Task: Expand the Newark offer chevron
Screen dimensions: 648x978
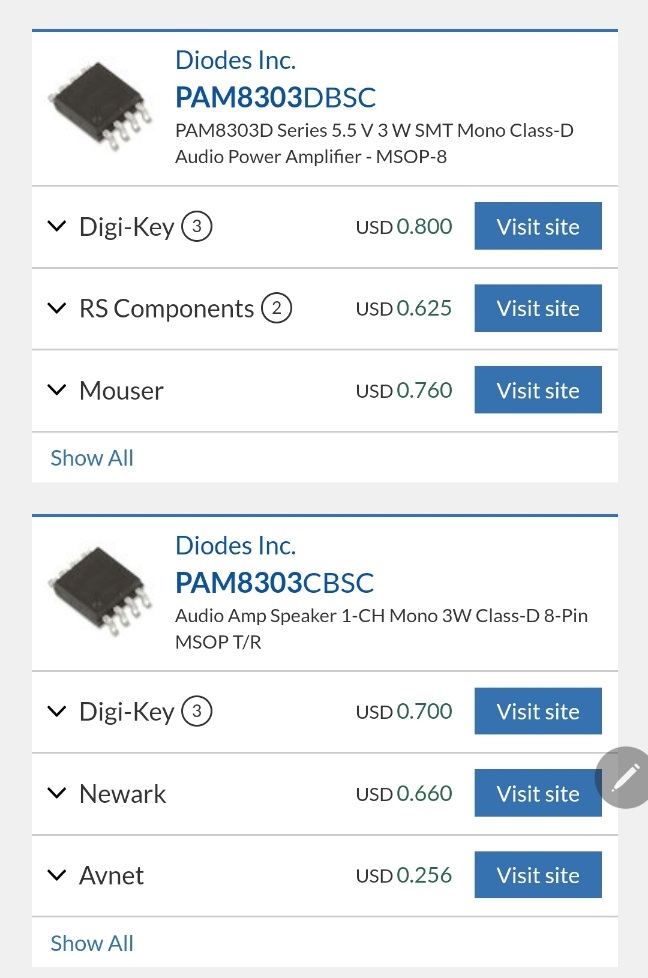Action: [x=57, y=793]
